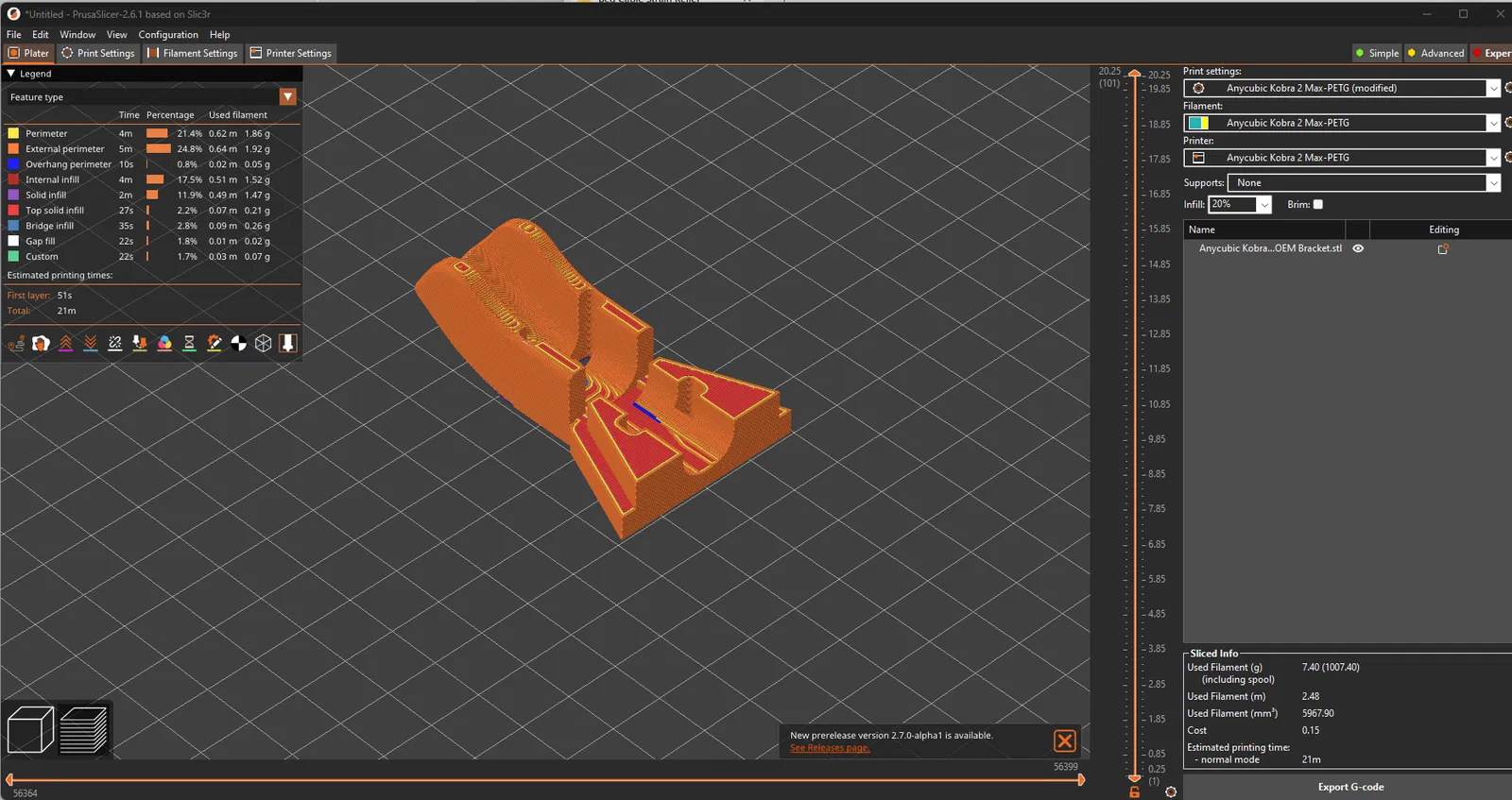Click the PrusaSlicer app icon in title bar
This screenshot has height=800, width=1512.
click(x=13, y=14)
